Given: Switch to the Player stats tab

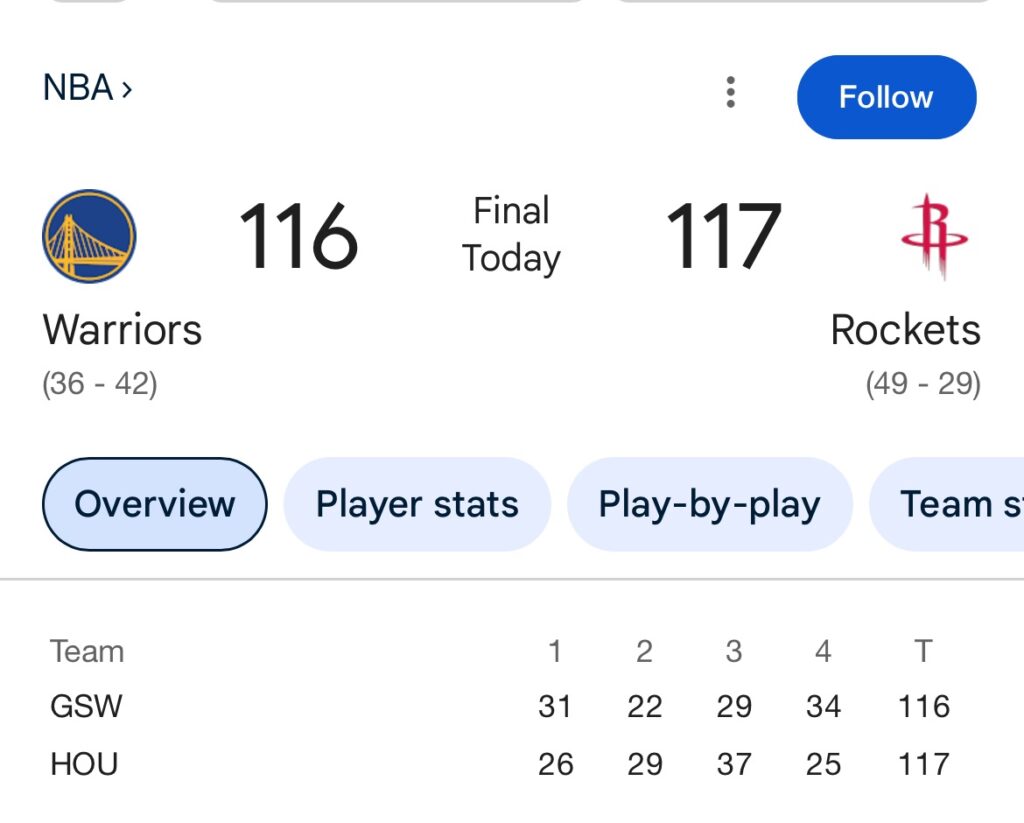Looking at the screenshot, I should 417,504.
